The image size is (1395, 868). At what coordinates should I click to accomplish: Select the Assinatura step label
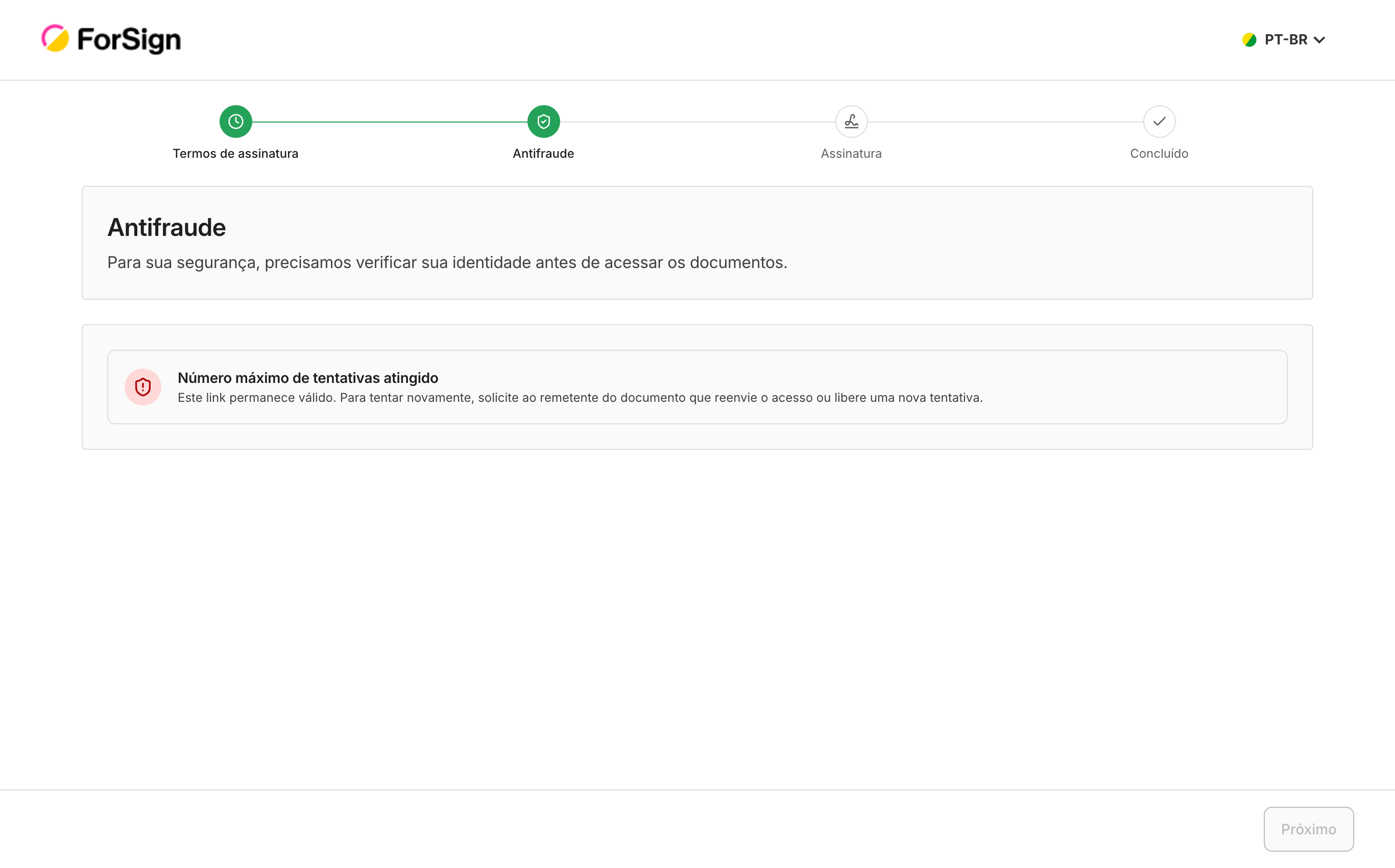coord(851,153)
